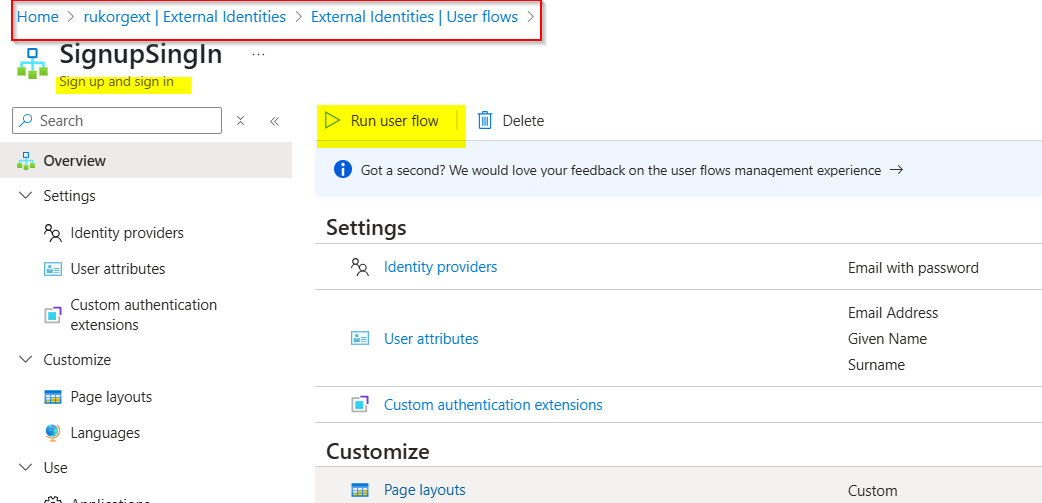Click the Page layouts icon in Customize table
Image resolution: width=1042 pixels, height=503 pixels.
click(x=360, y=490)
